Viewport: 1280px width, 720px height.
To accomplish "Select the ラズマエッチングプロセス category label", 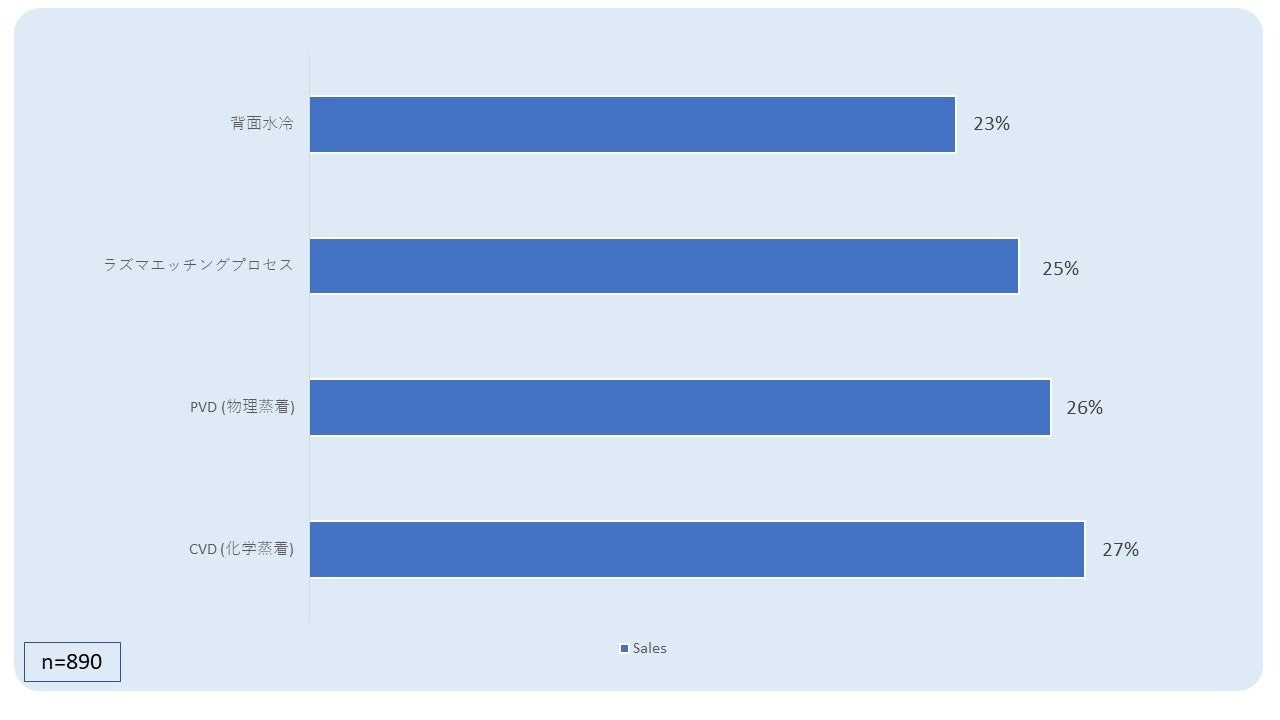I will pyautogui.click(x=199, y=266).
